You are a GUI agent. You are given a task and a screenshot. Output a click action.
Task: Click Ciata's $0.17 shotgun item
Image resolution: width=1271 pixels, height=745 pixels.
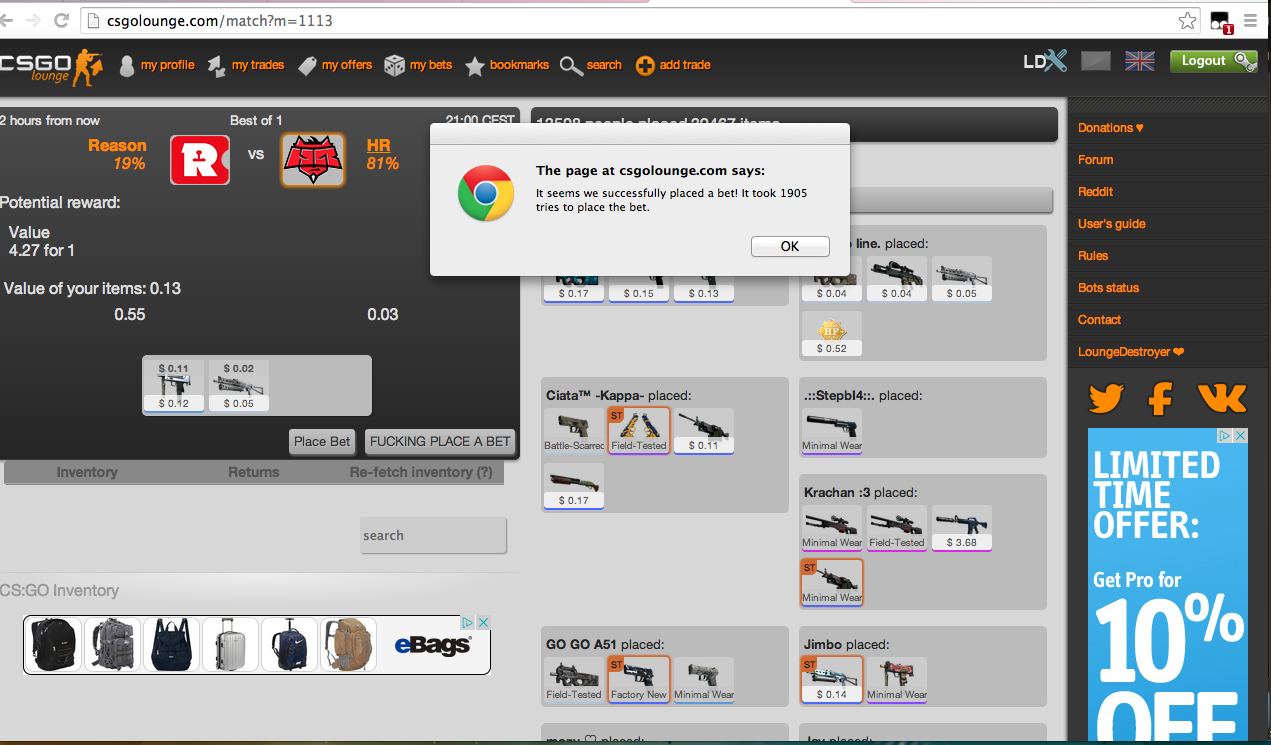(574, 486)
